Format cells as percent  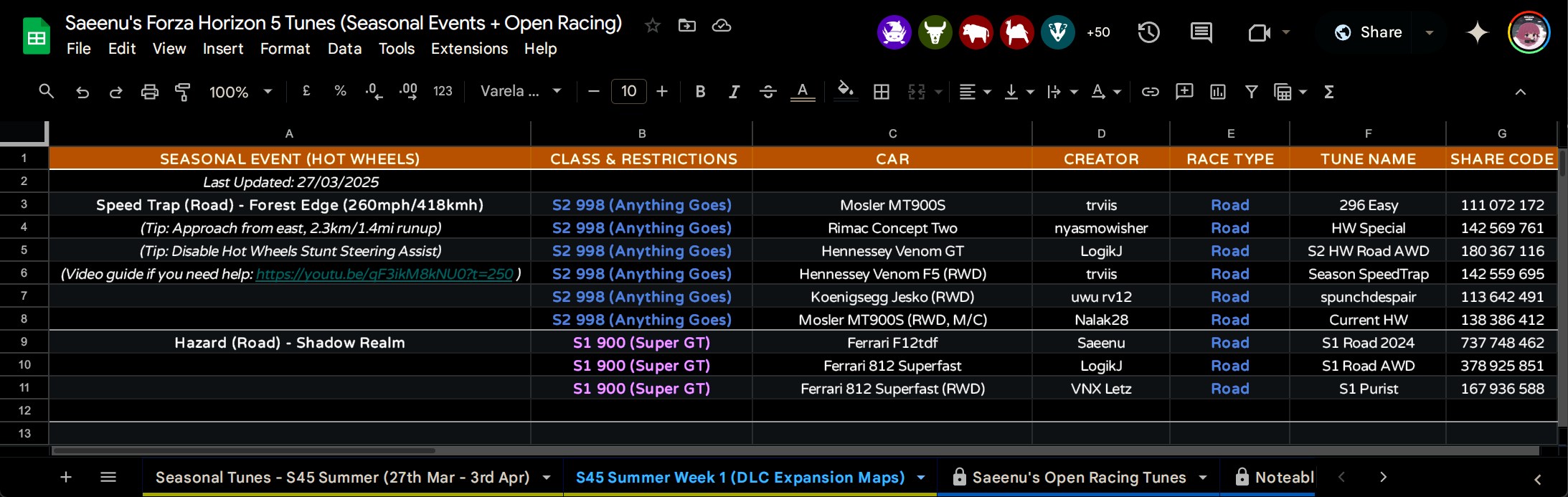tap(340, 91)
